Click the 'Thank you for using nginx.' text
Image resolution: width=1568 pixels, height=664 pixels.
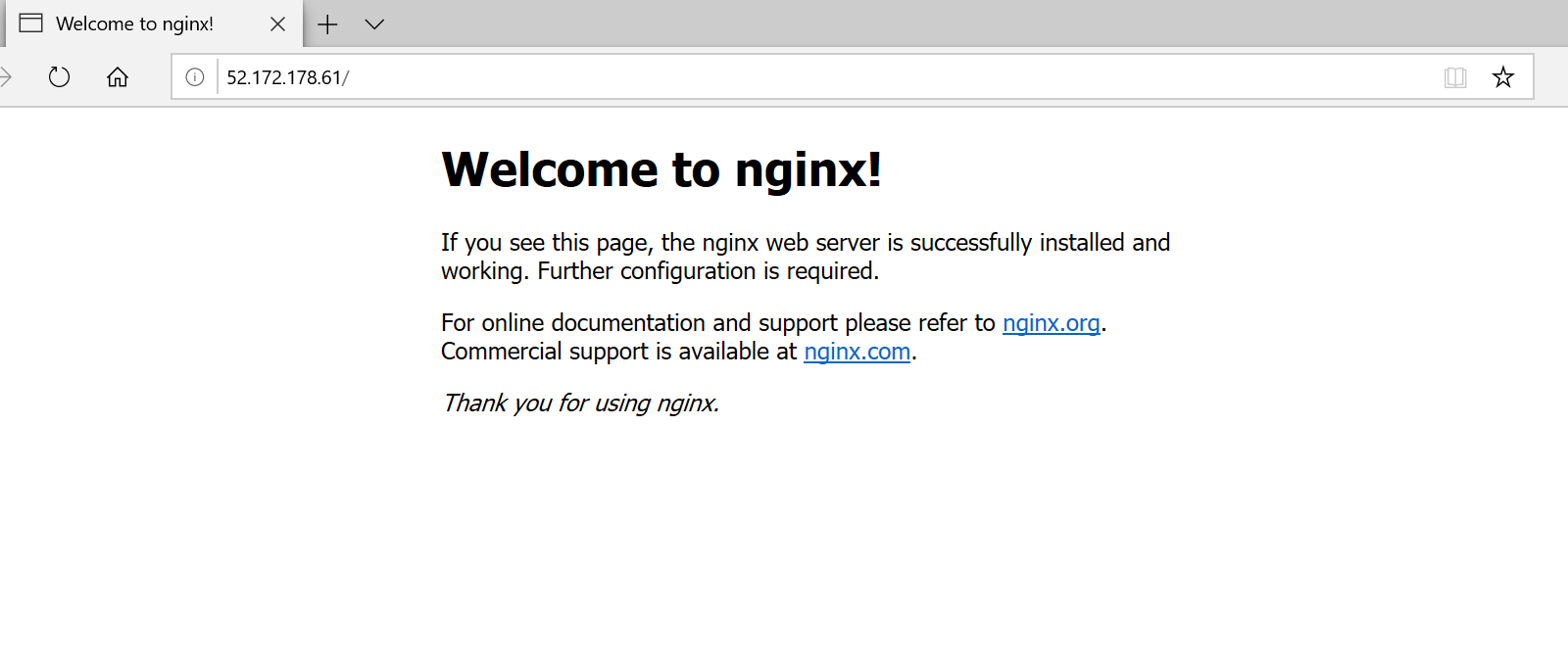point(580,403)
